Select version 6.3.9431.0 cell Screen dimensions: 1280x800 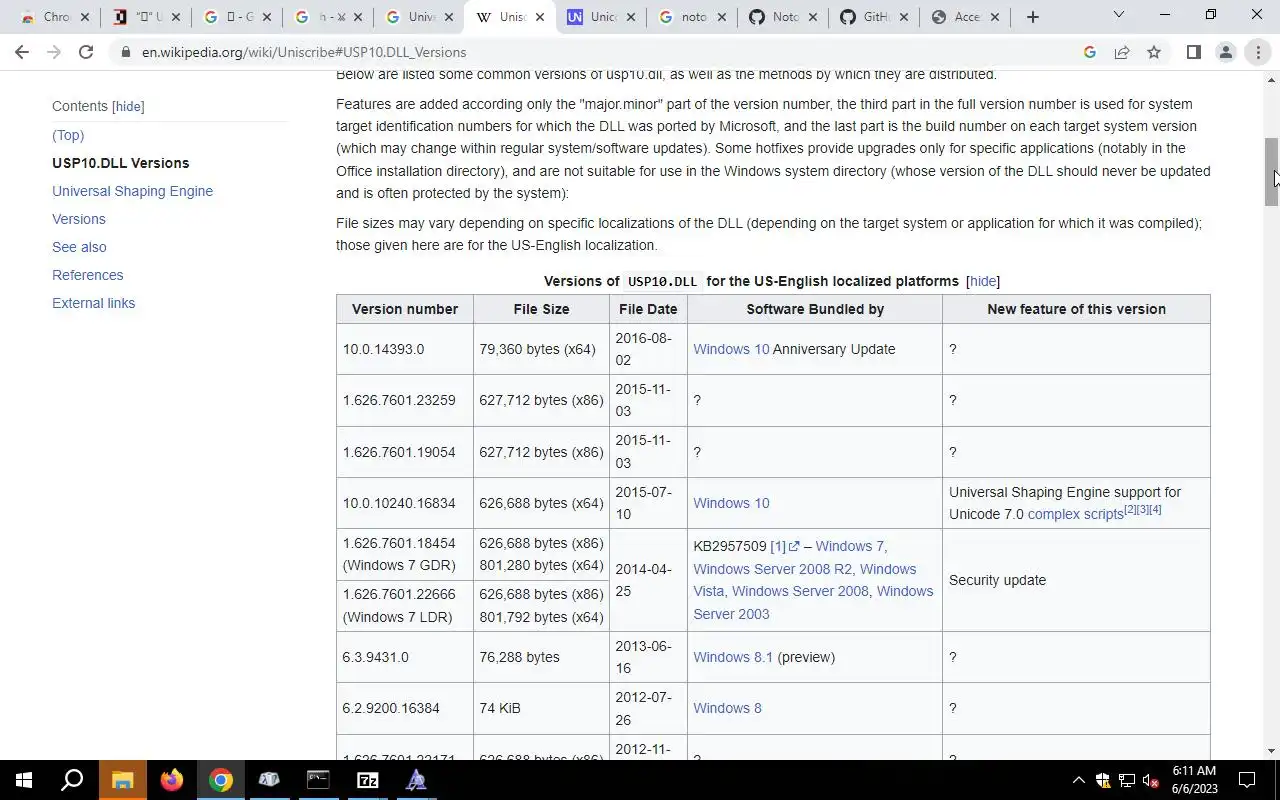[x=405, y=657]
